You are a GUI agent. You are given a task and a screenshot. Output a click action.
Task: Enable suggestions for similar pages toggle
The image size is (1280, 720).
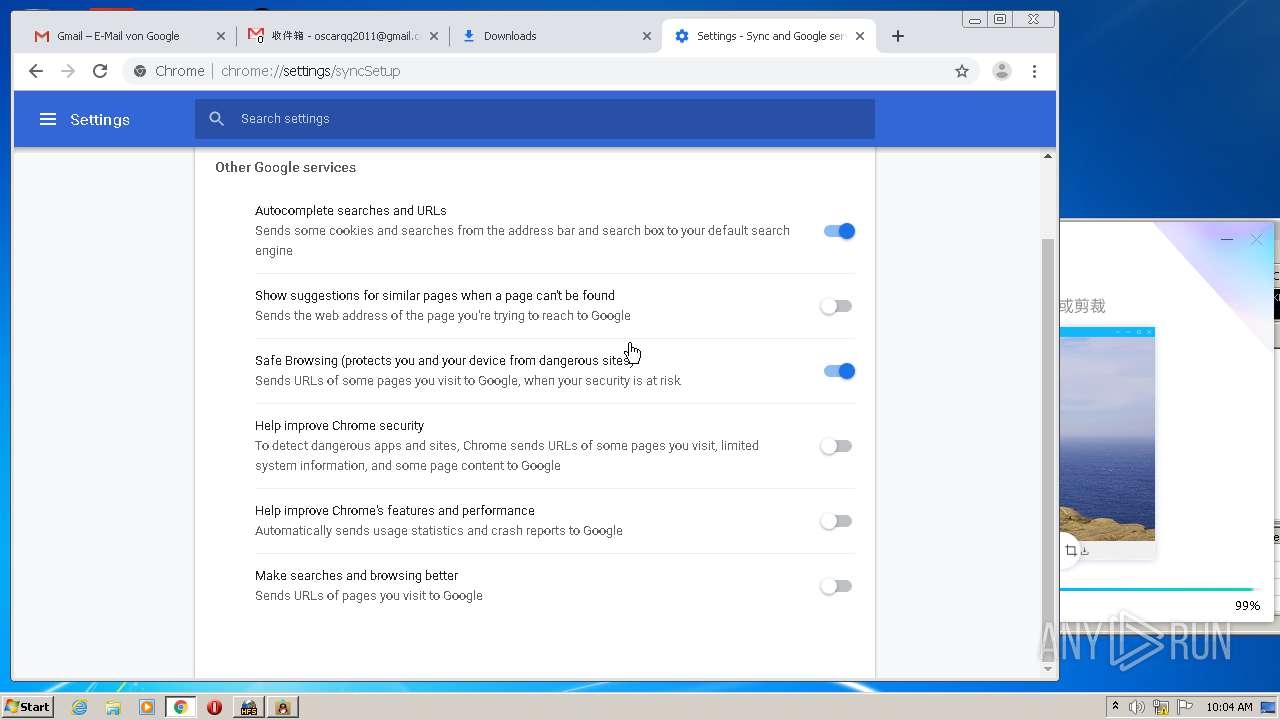[x=836, y=306]
